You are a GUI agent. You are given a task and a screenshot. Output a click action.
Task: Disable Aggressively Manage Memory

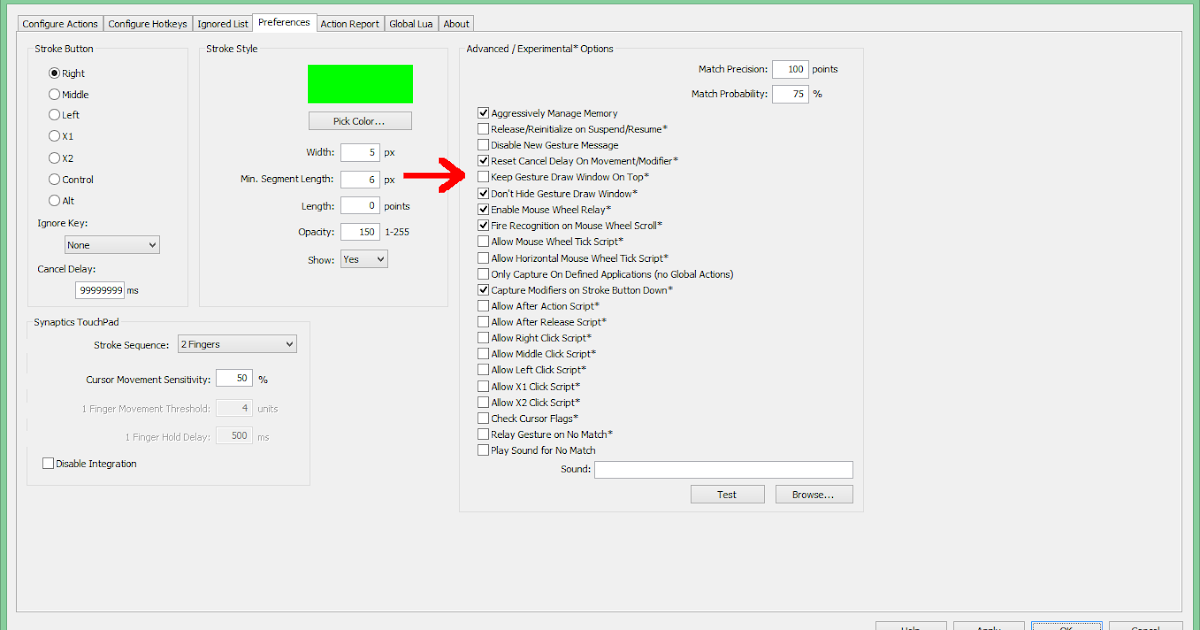pos(483,112)
